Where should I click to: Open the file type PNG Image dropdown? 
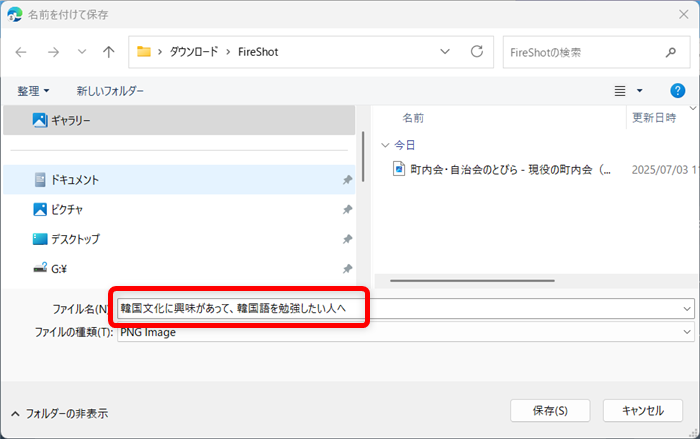686,332
